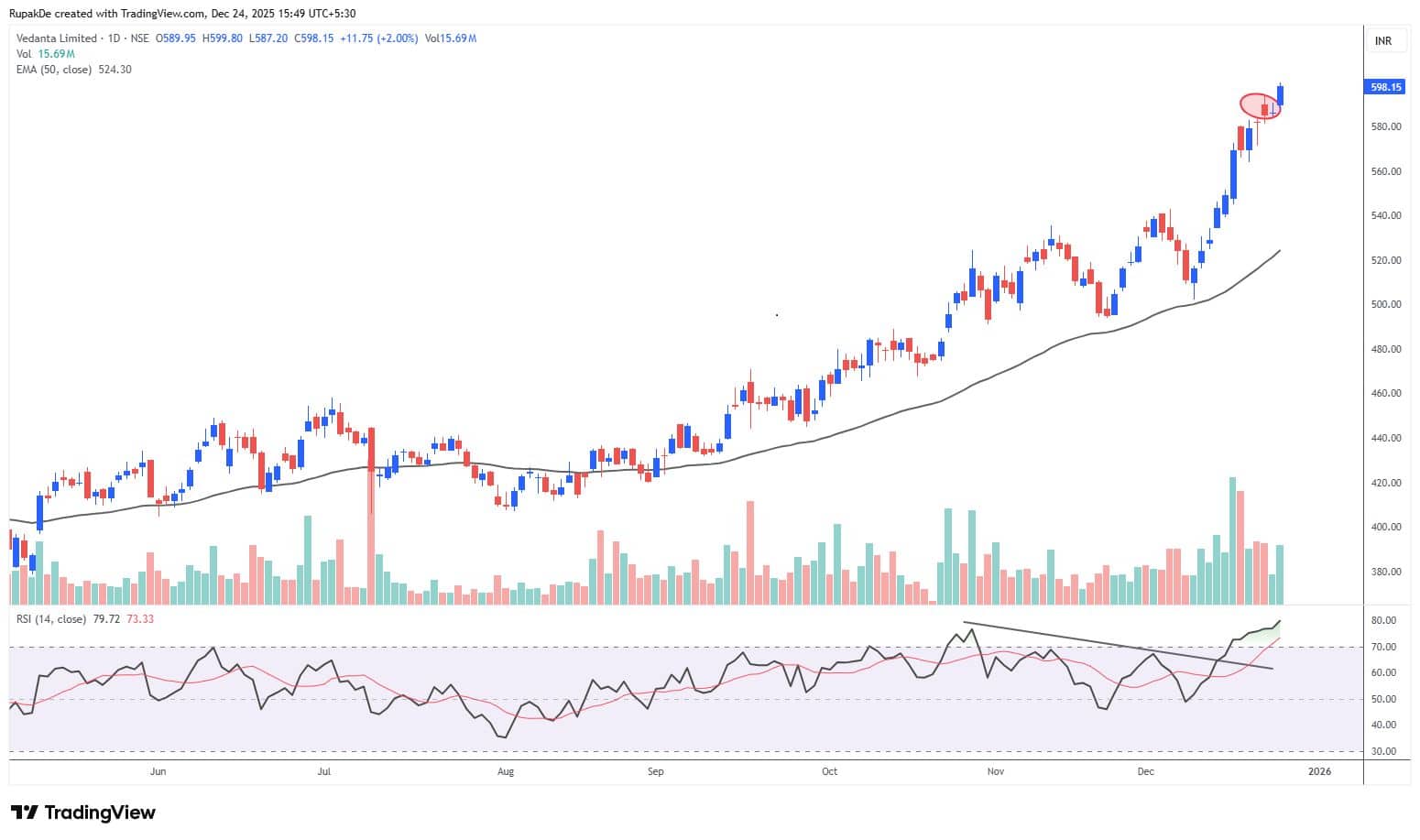
Task: Click the NSE exchange label
Action: (x=139, y=38)
